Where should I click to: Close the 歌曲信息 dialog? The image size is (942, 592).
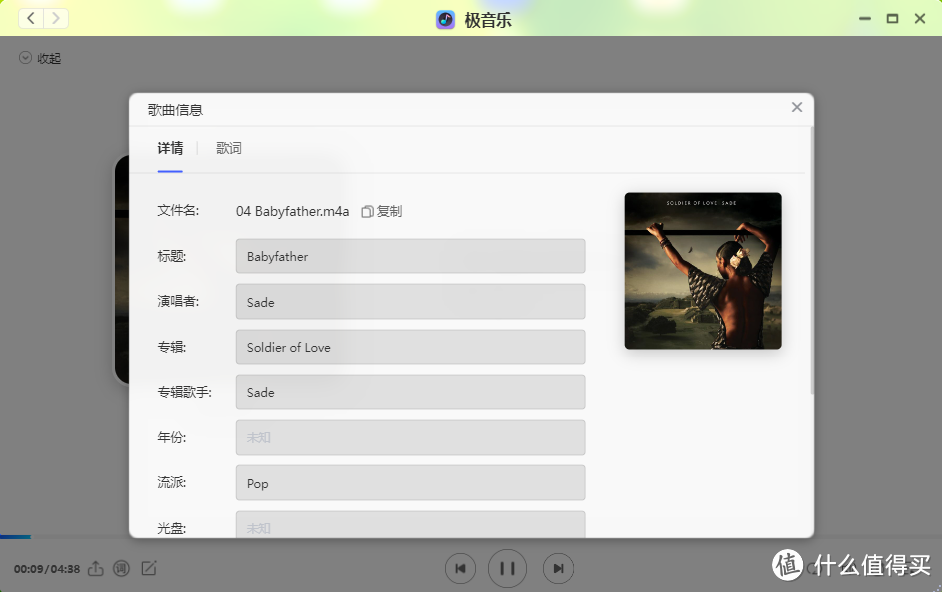[x=797, y=107]
